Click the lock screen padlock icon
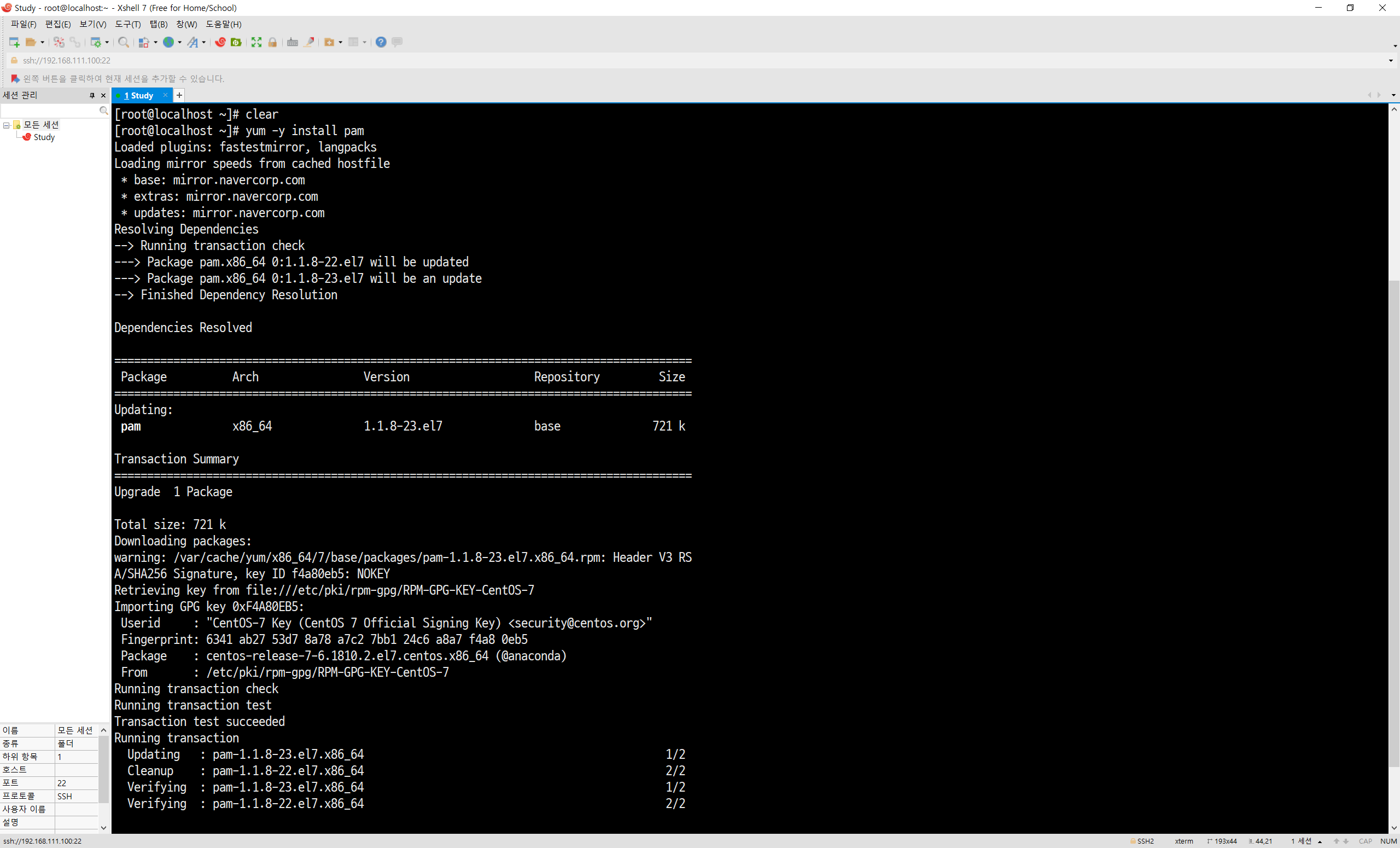This screenshot has width=1400, height=848. click(273, 42)
